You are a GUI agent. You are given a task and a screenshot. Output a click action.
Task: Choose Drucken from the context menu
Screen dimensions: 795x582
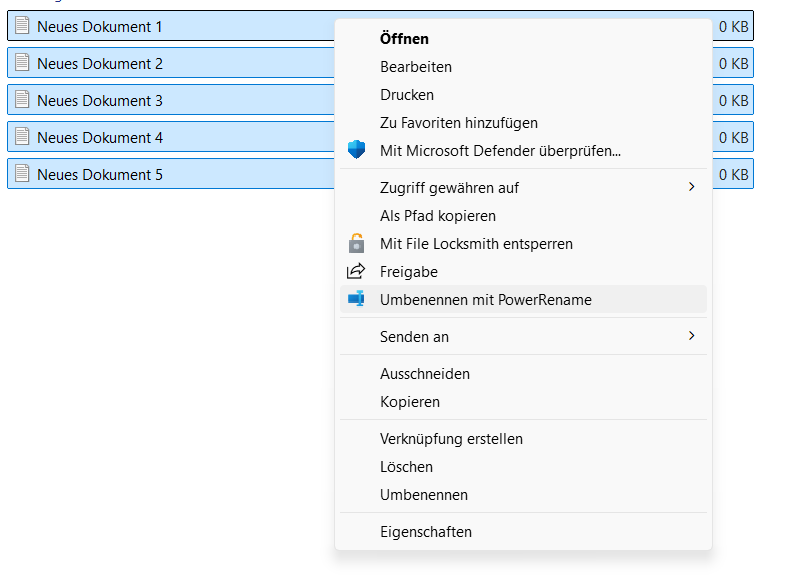tap(407, 95)
